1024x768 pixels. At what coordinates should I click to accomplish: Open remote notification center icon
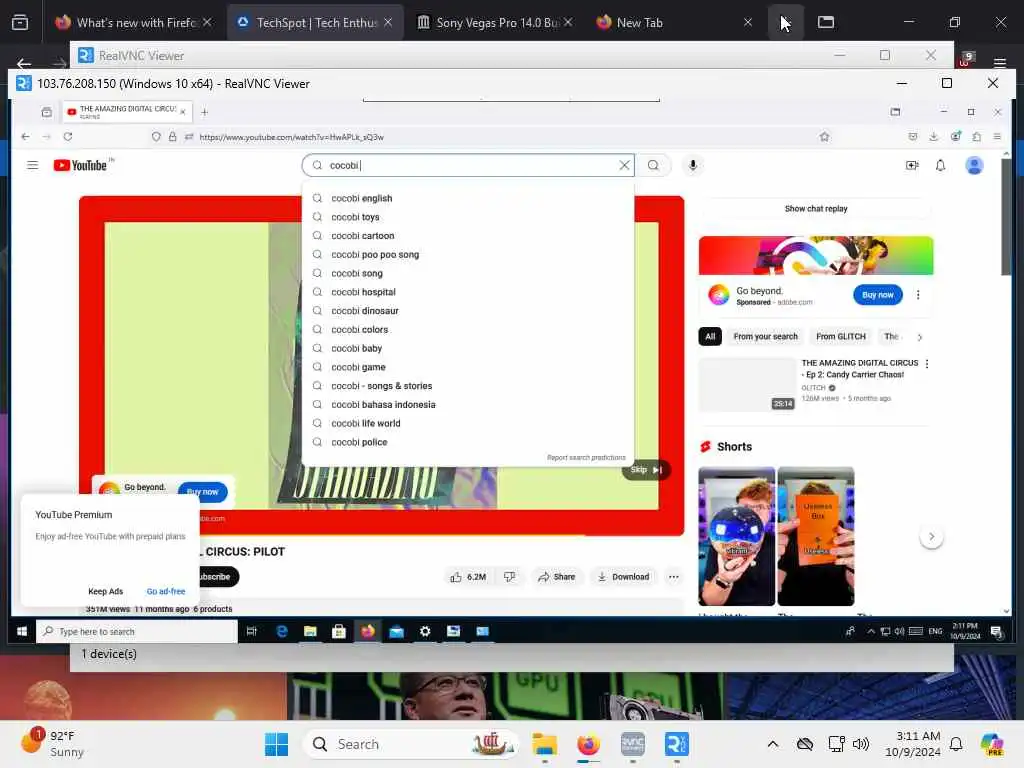point(996,632)
